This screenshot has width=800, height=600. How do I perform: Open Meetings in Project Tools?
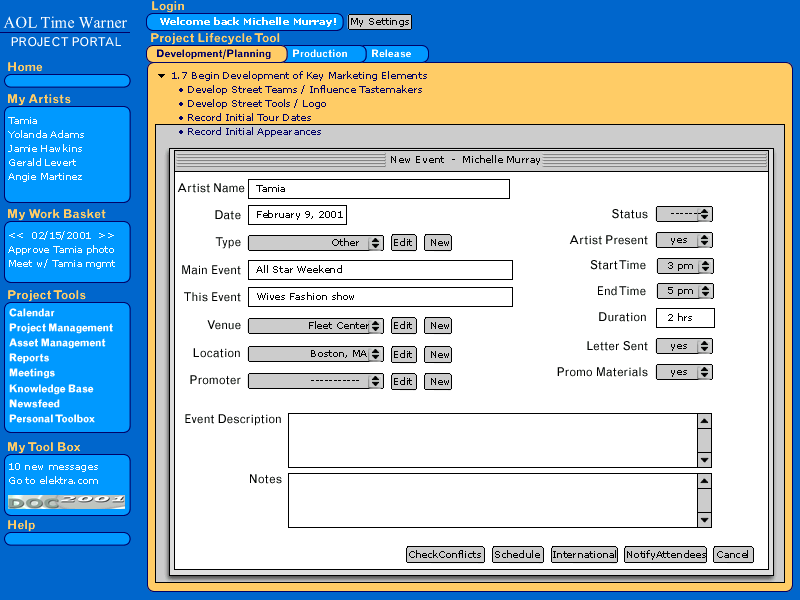[32, 373]
